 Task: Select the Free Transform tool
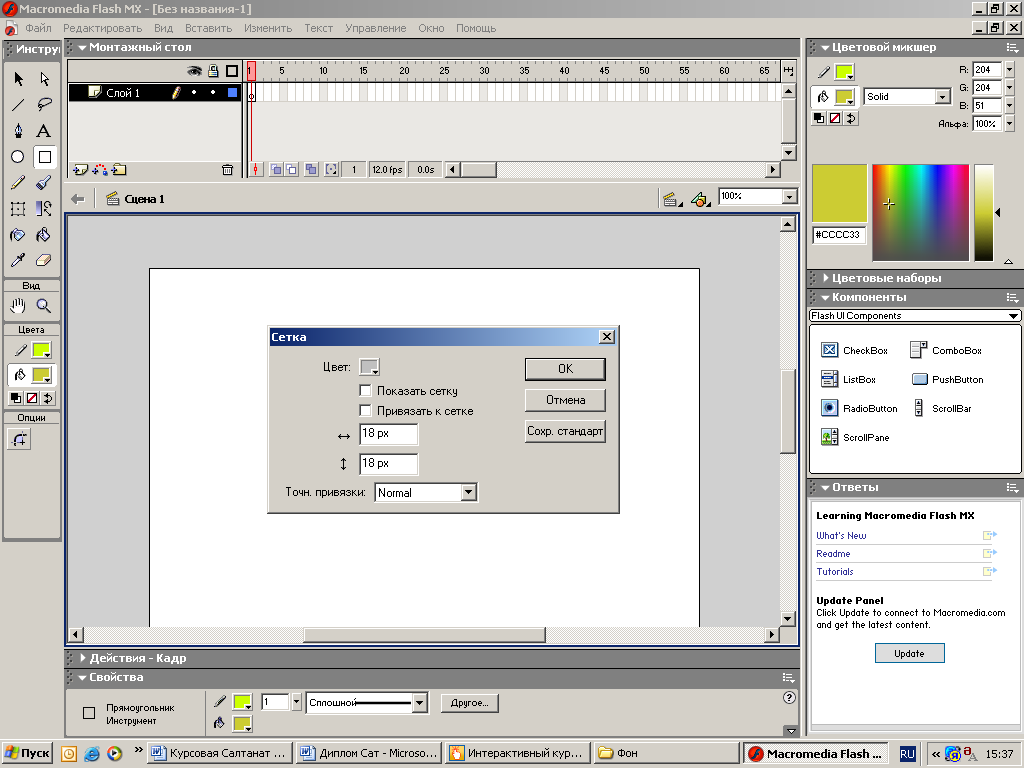(18, 209)
